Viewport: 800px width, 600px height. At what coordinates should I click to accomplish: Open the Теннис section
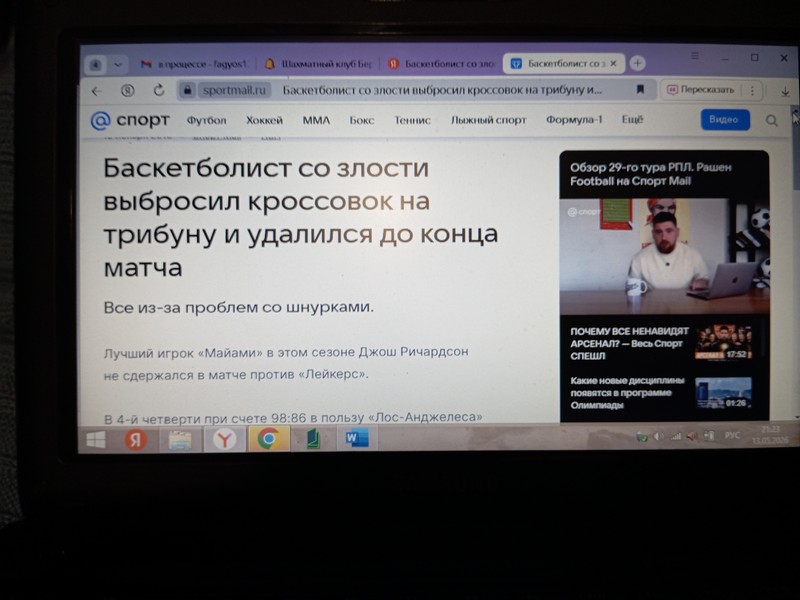(412, 120)
